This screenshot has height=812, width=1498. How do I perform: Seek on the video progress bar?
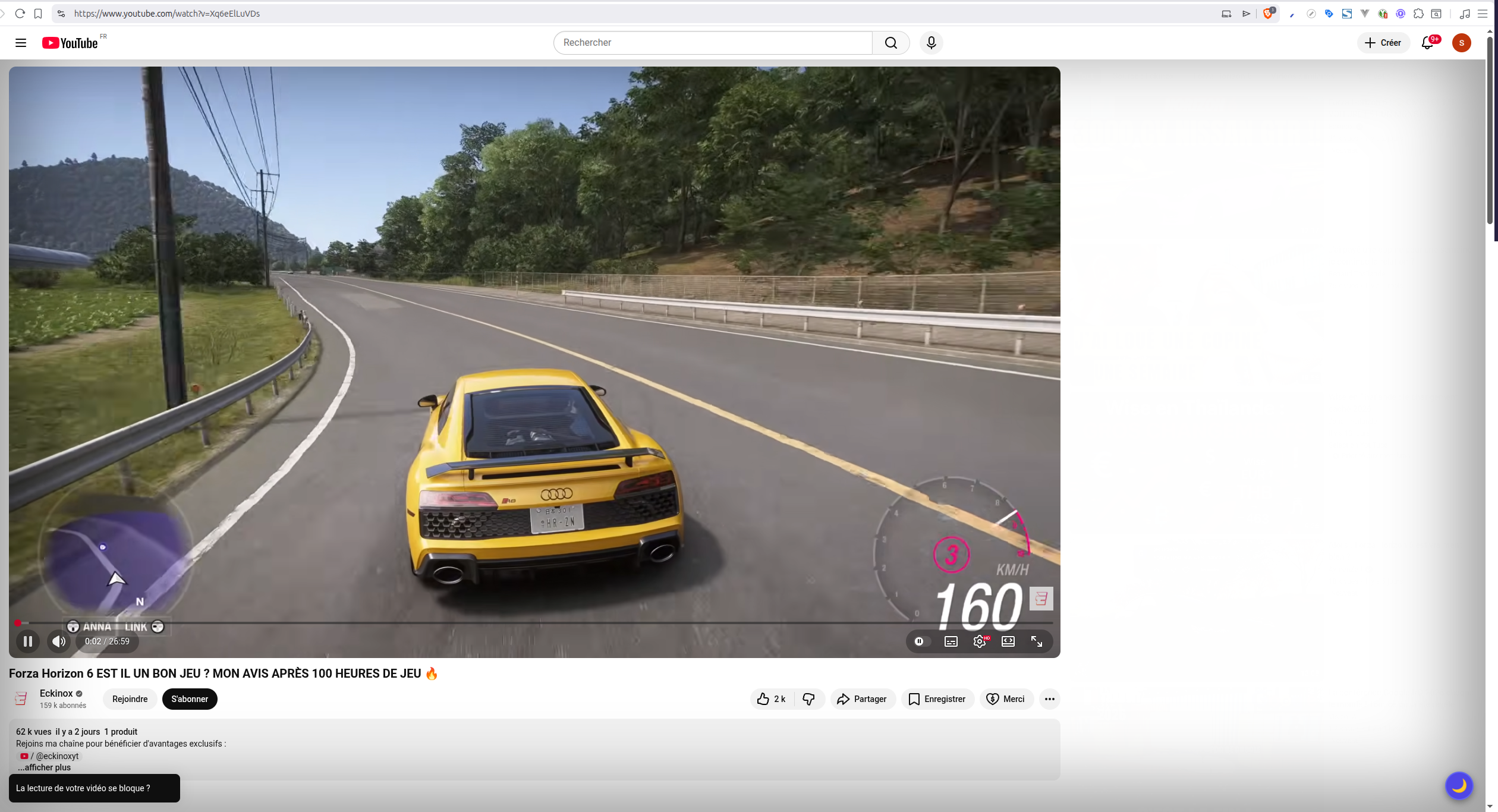534,623
